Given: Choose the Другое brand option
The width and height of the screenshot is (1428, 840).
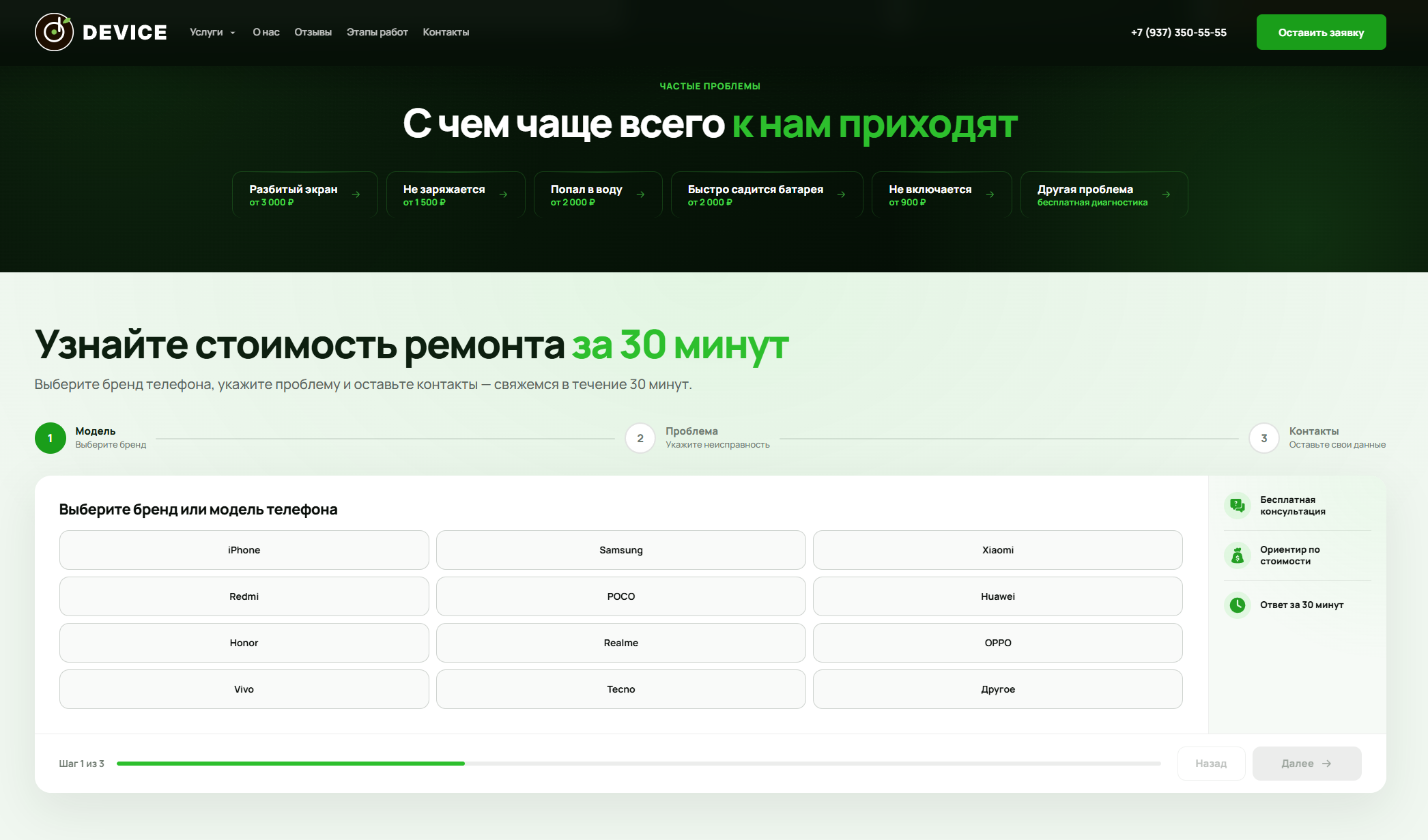Looking at the screenshot, I should (998, 689).
